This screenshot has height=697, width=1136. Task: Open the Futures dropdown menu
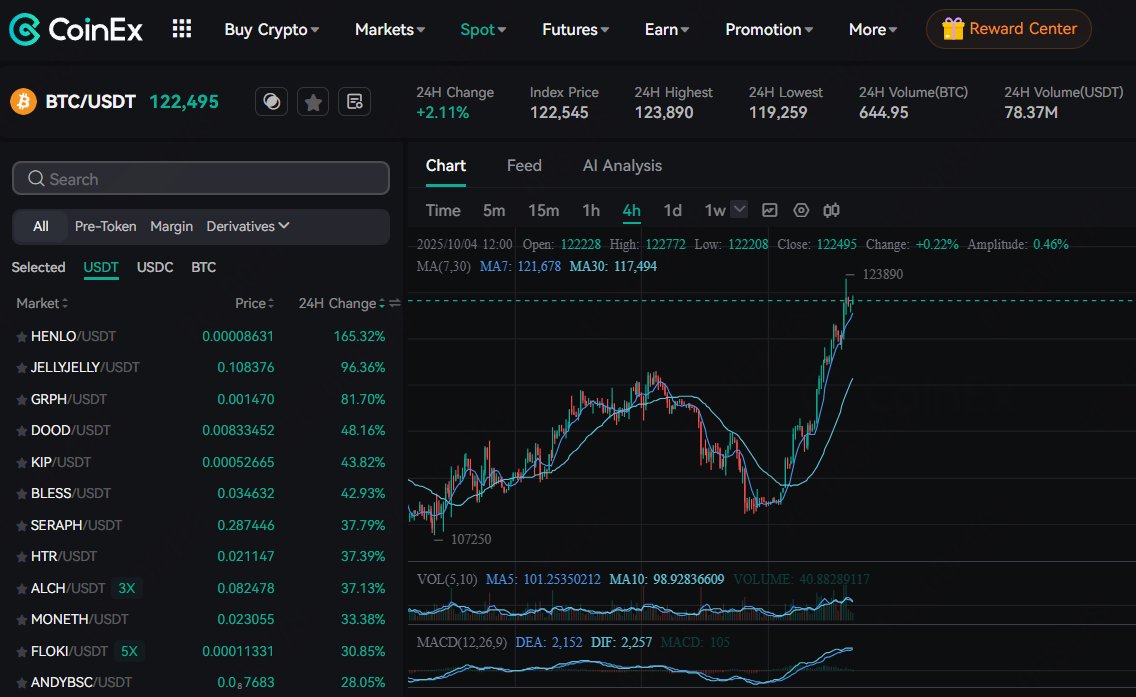pyautogui.click(x=575, y=30)
